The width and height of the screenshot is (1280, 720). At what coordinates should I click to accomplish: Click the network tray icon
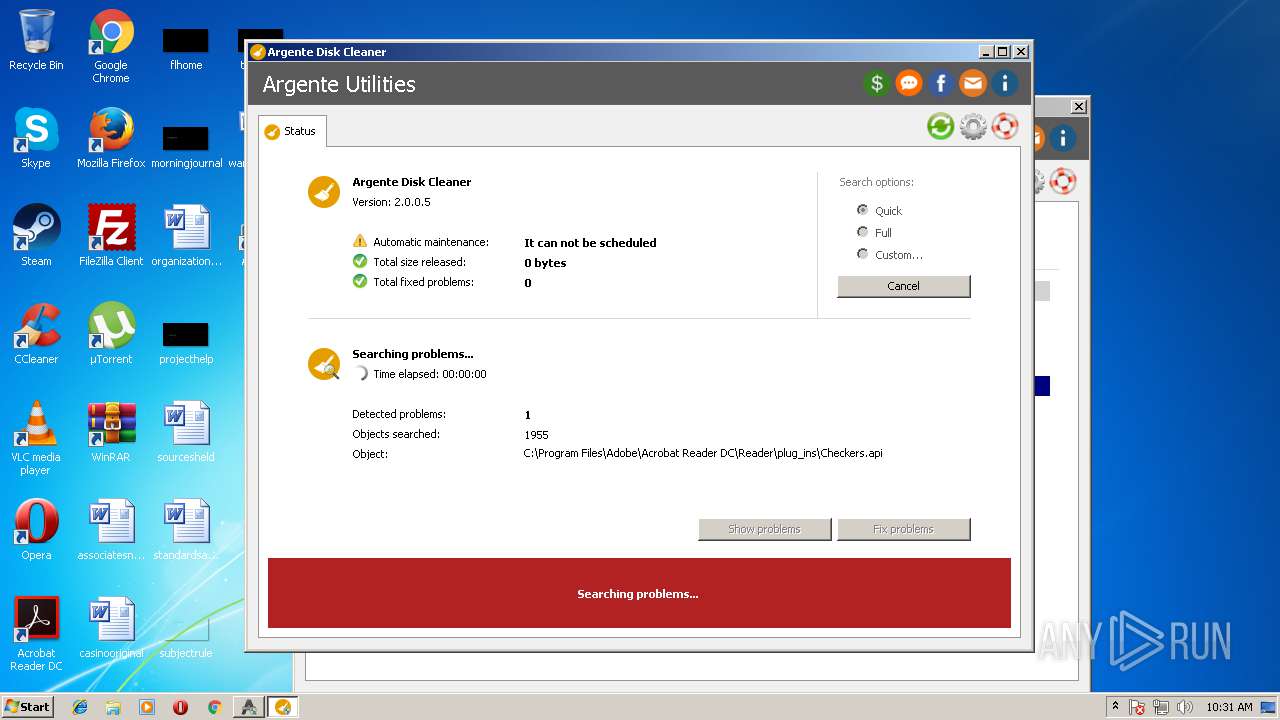(1161, 707)
